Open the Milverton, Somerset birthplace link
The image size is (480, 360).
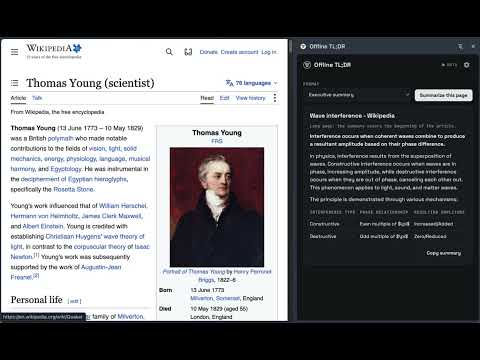coord(215,298)
